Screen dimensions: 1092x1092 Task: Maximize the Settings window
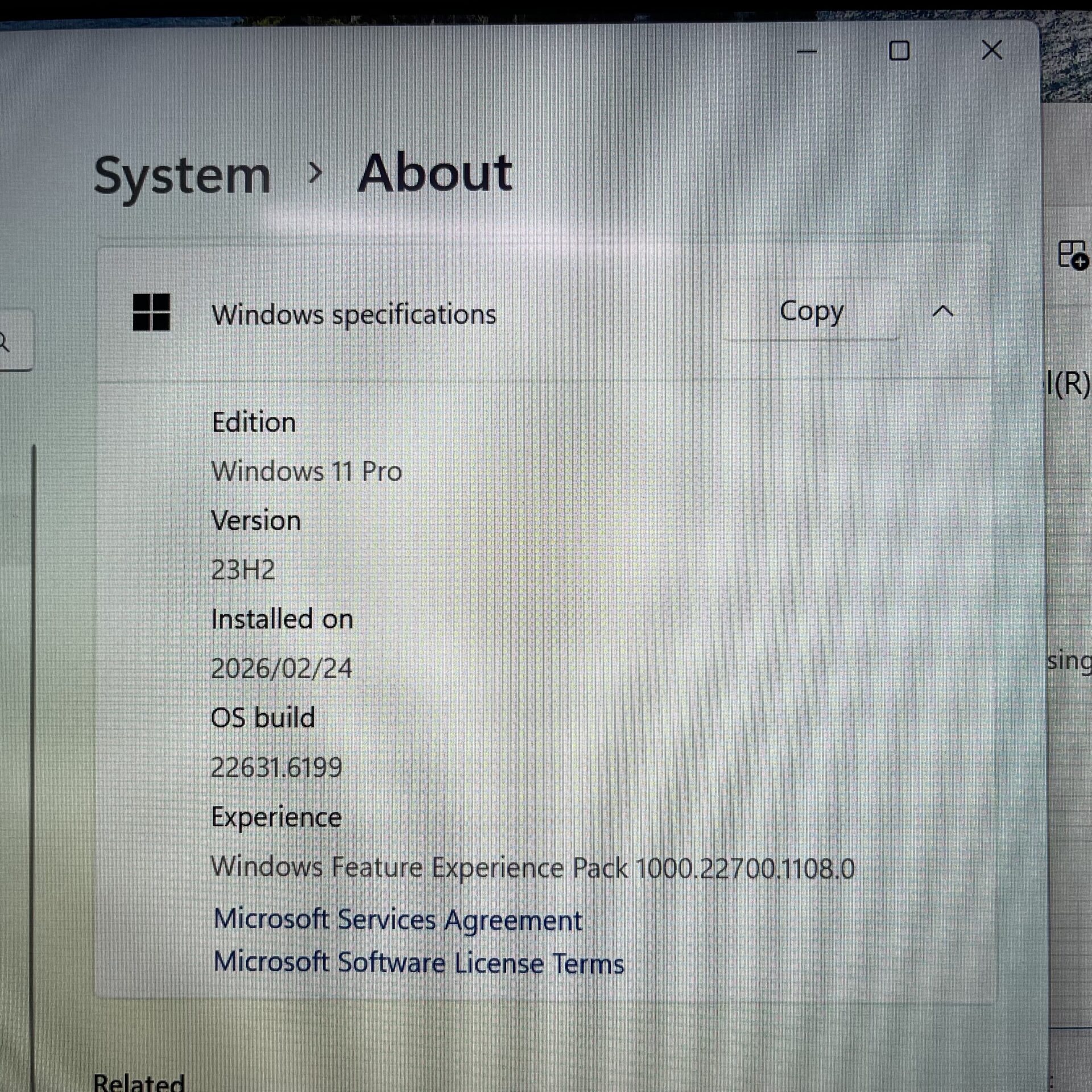coord(899,51)
